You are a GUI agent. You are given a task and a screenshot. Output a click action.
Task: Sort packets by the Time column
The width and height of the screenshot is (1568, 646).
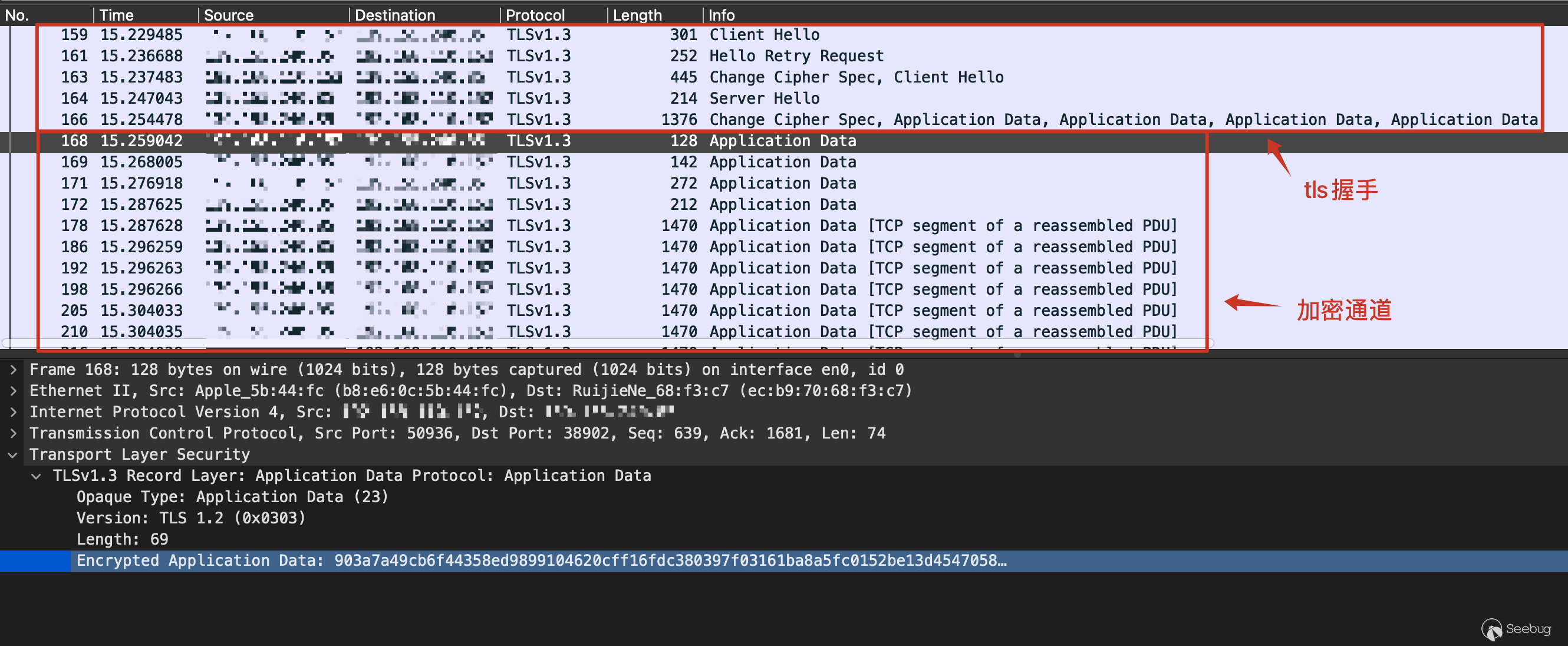(117, 15)
